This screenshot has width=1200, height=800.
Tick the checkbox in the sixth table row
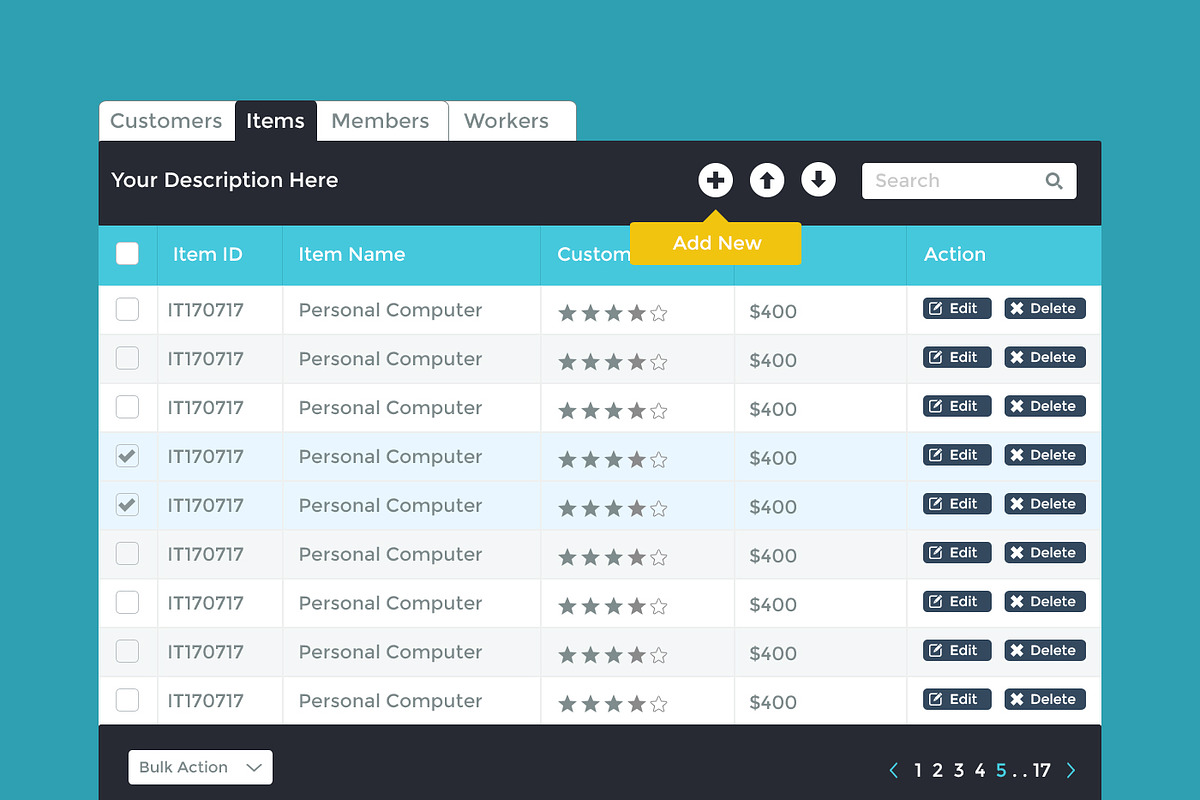(127, 553)
